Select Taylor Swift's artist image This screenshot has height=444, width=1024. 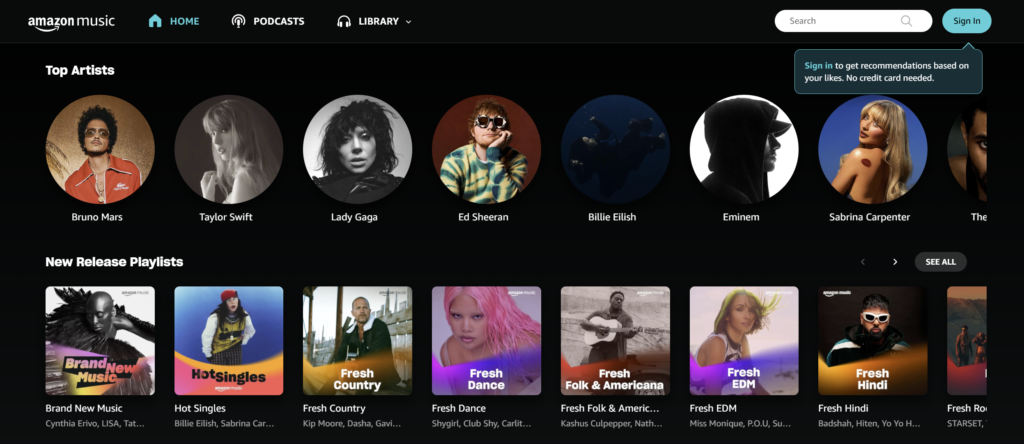click(229, 150)
